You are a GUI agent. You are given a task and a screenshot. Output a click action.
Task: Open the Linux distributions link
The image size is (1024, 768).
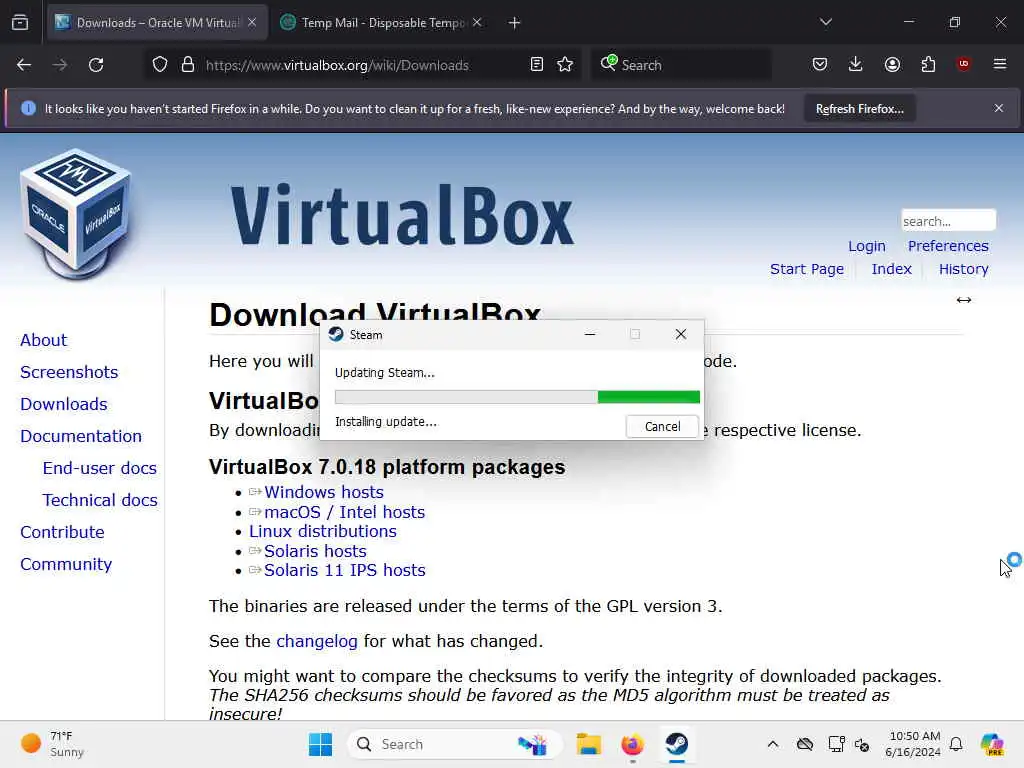click(323, 532)
